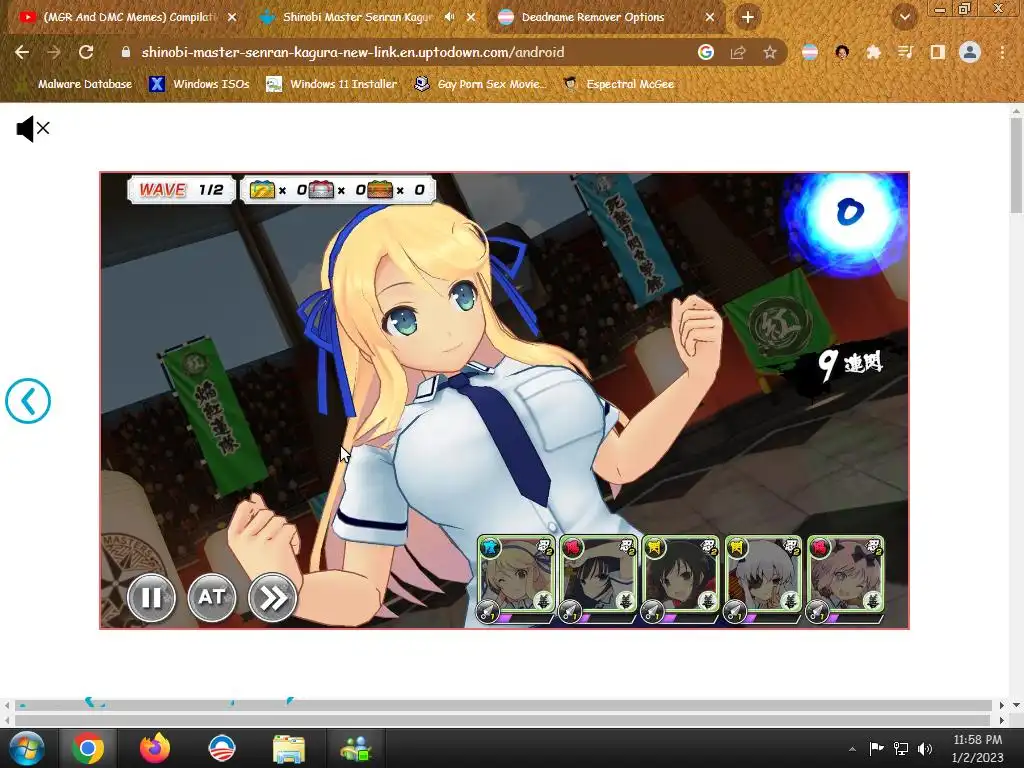The height and width of the screenshot is (768, 1024).
Task: Open the avatar face extension icon
Action: (842, 52)
